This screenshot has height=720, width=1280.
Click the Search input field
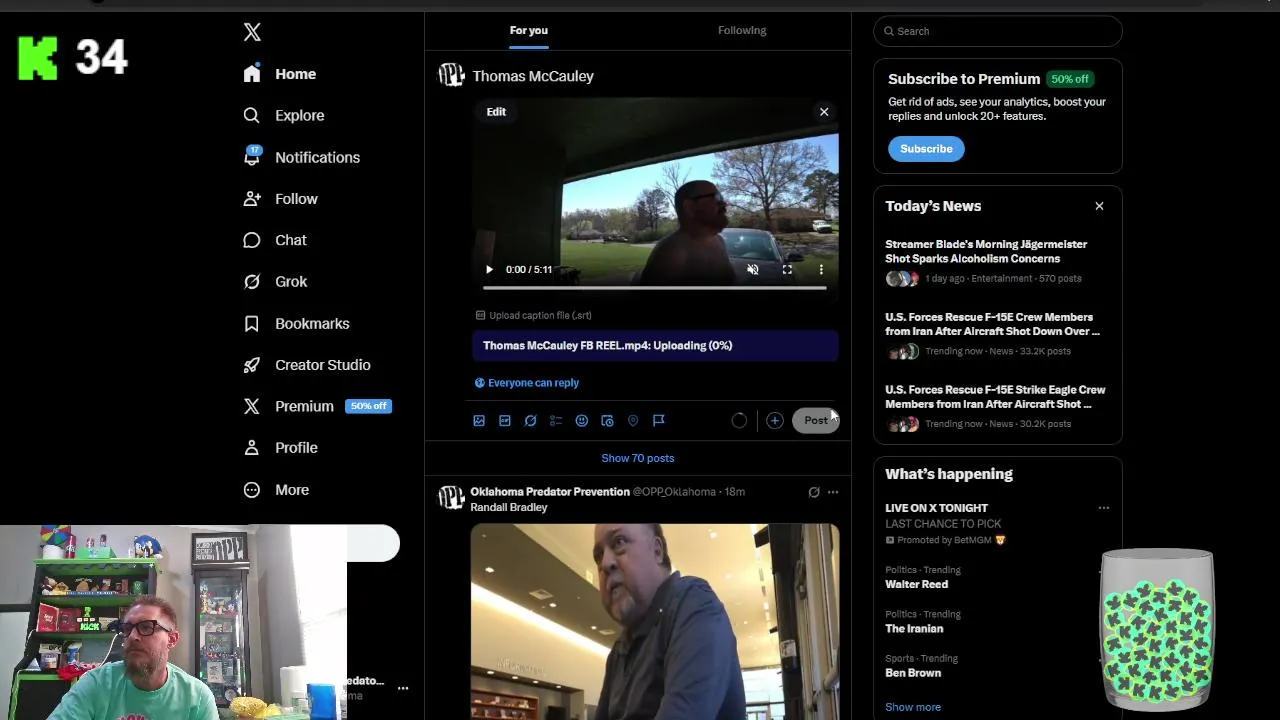pyautogui.click(x=998, y=31)
